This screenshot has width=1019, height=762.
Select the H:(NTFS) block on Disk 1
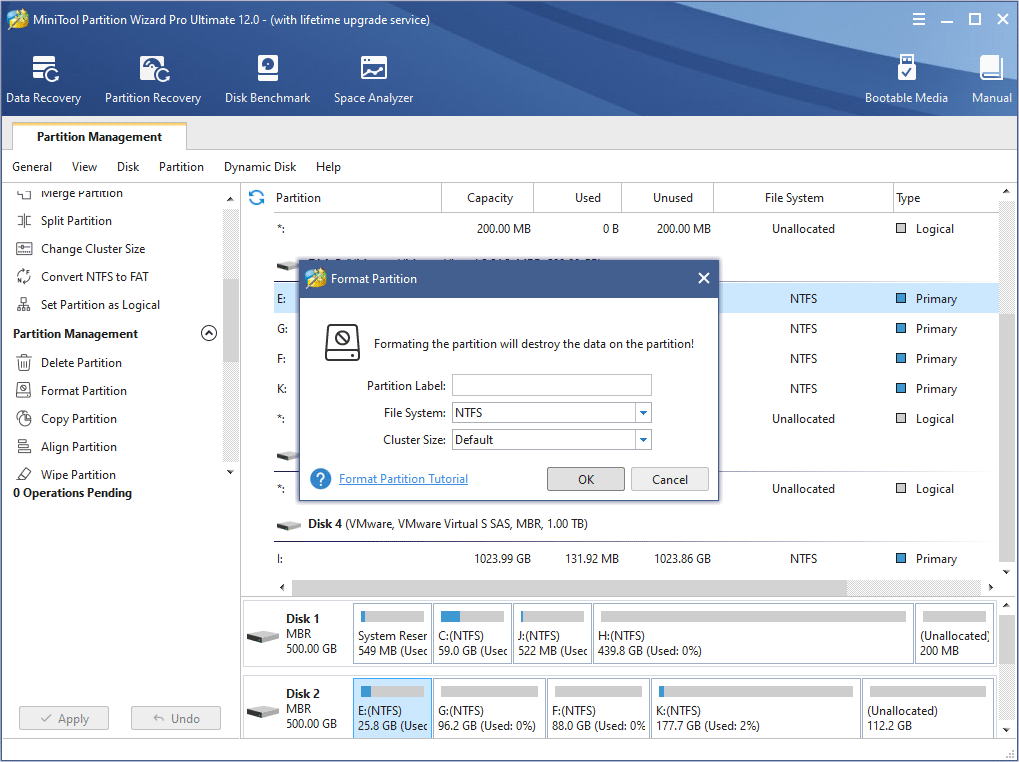(x=753, y=634)
